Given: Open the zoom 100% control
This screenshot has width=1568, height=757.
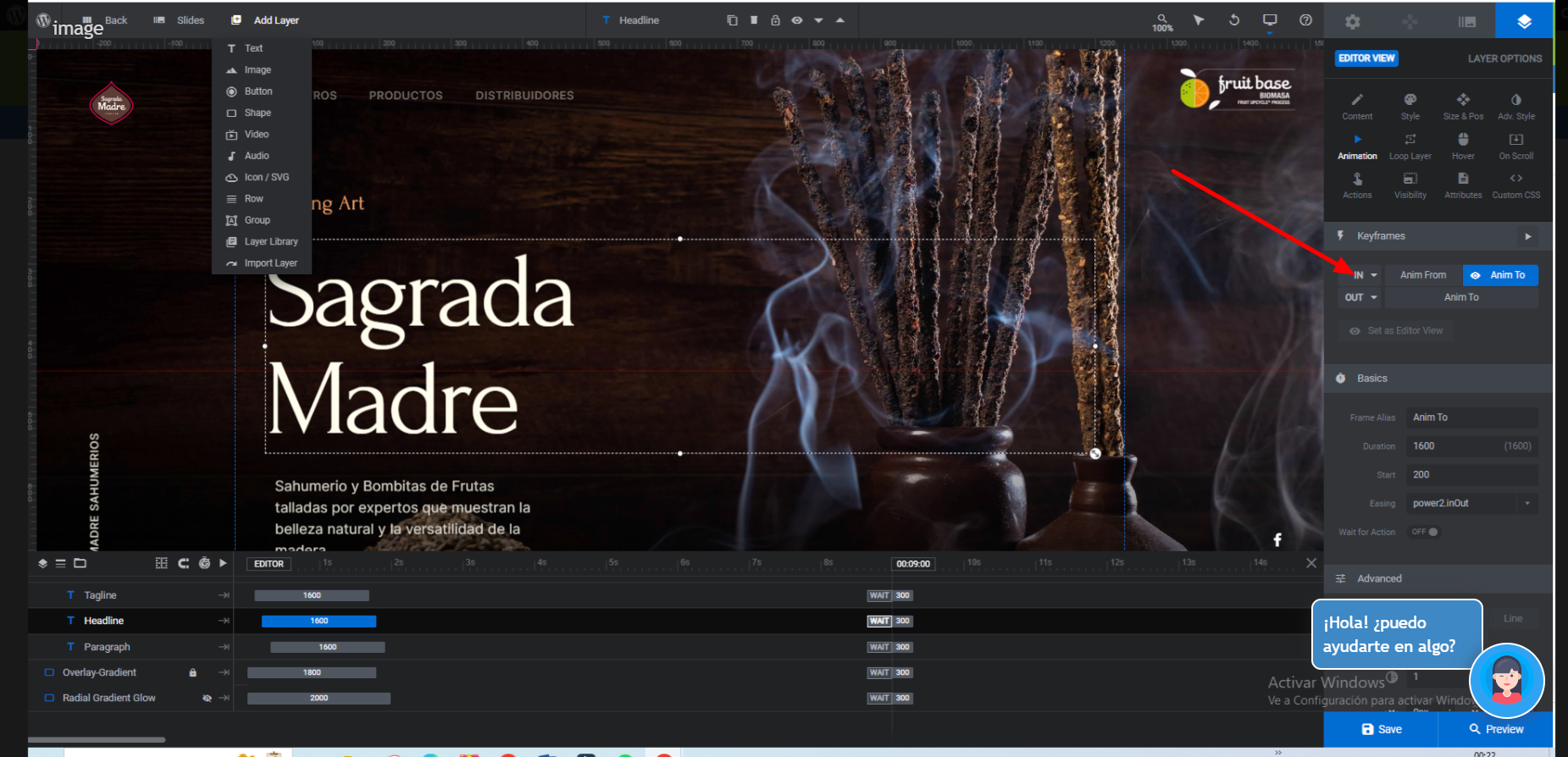Looking at the screenshot, I should 1162,22.
